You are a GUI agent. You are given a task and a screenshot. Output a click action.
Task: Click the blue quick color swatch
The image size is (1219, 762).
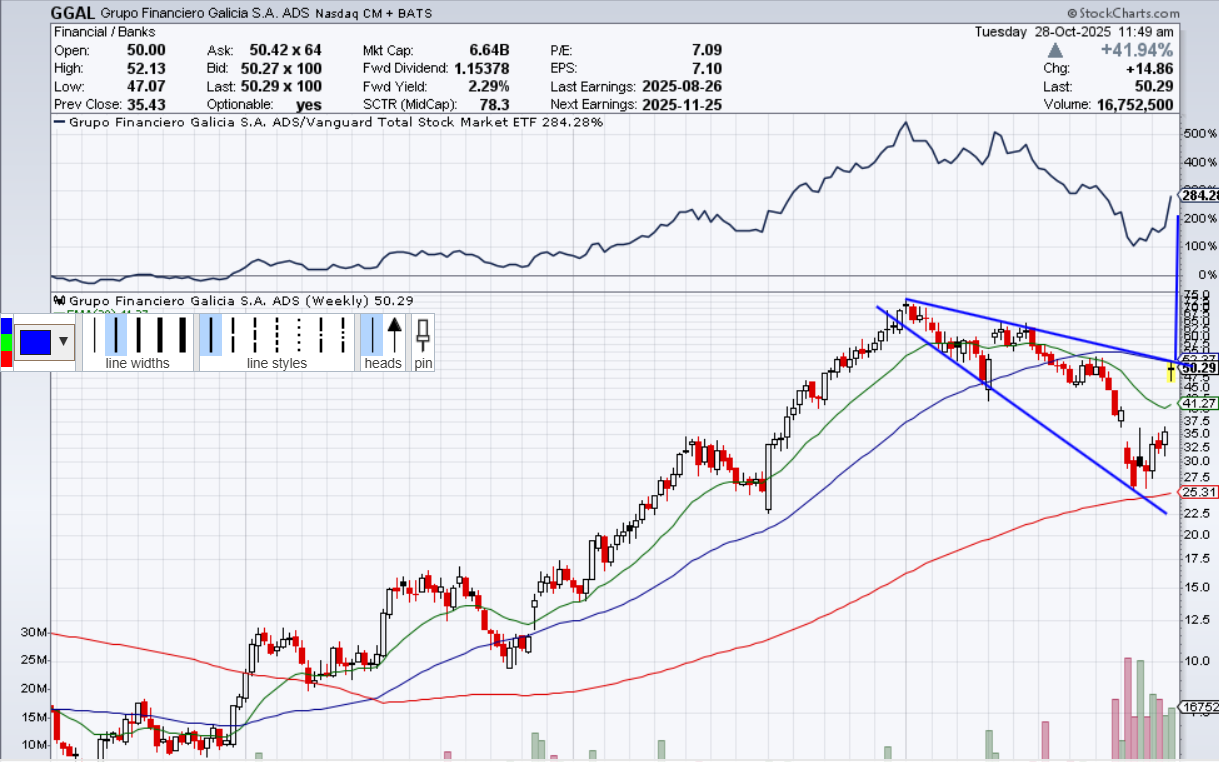click(x=6, y=326)
